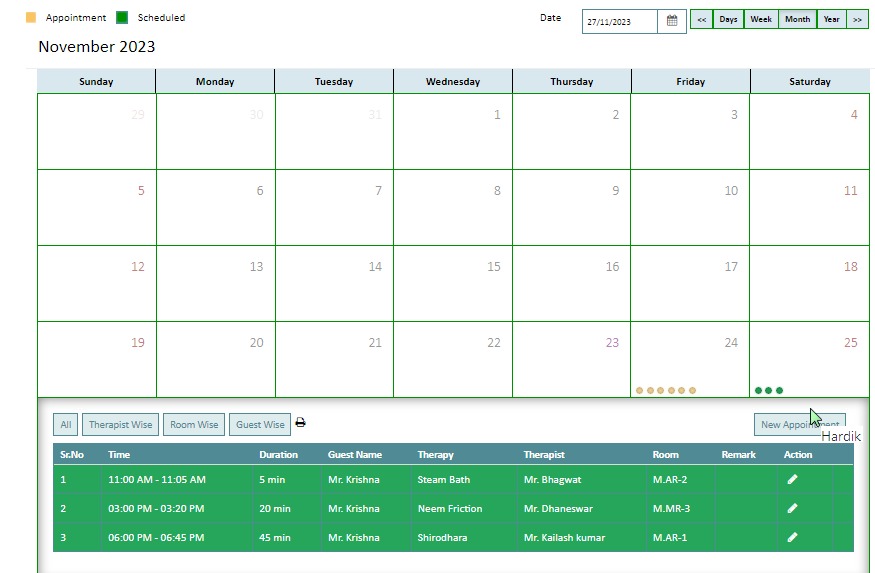Open the calendar date picker icon
This screenshot has height=573, width=875.
[672, 21]
